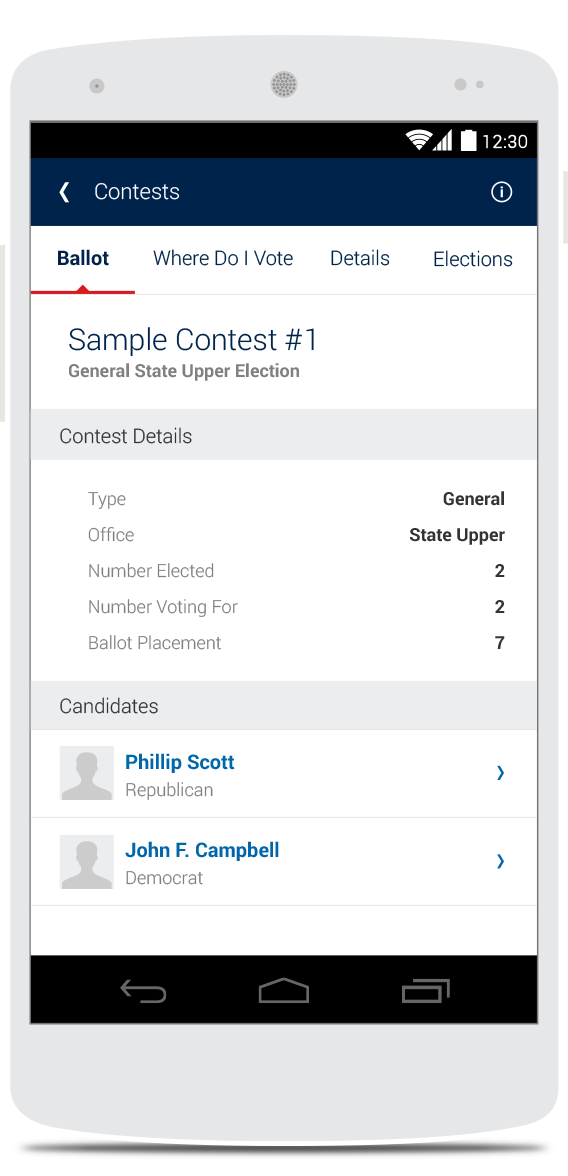This screenshot has height=1176, width=568.
Task: Tap the Sample Contest #1 heading
Action: (x=193, y=340)
